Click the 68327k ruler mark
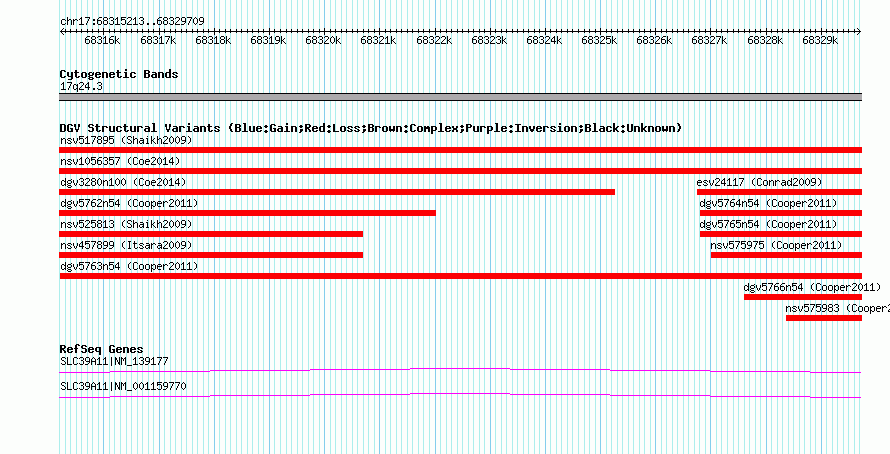 [709, 41]
